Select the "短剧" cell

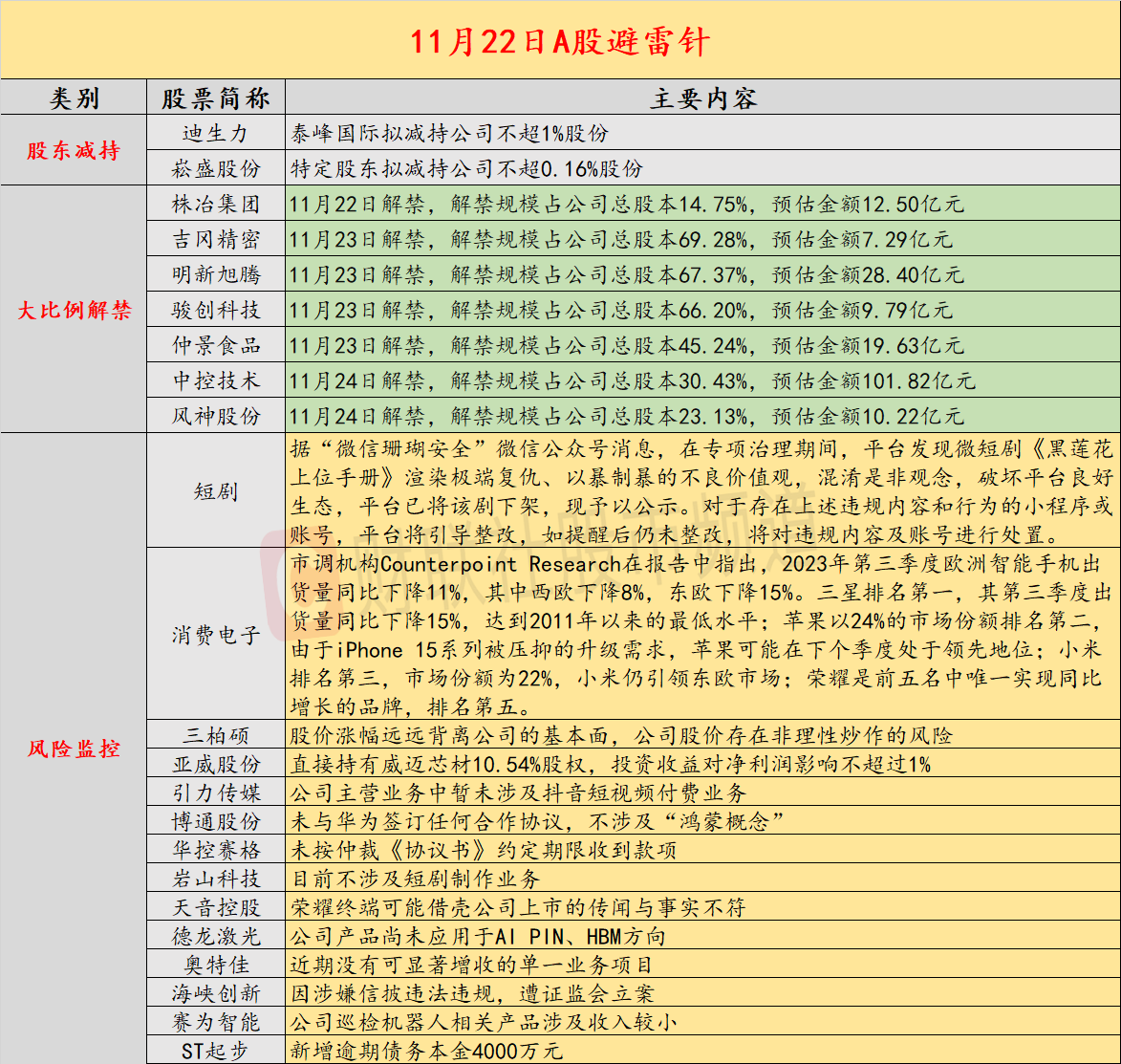click(x=216, y=491)
